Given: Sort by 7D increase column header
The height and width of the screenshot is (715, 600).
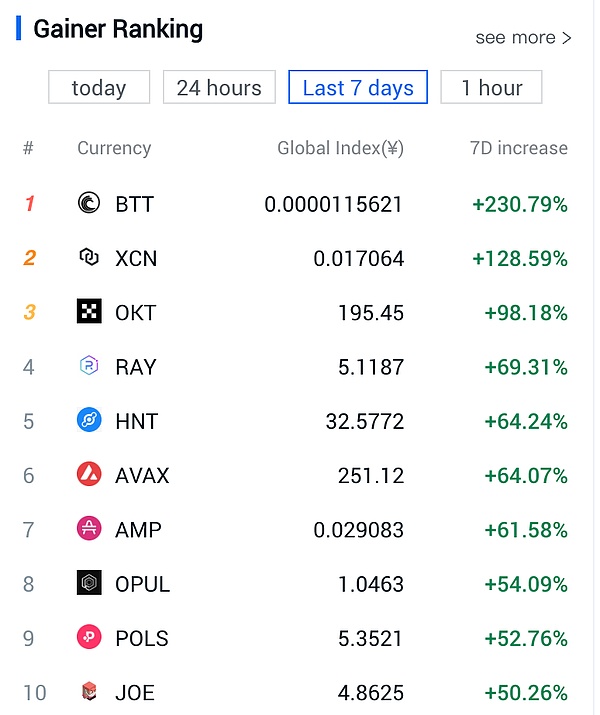Looking at the screenshot, I should 518,148.
